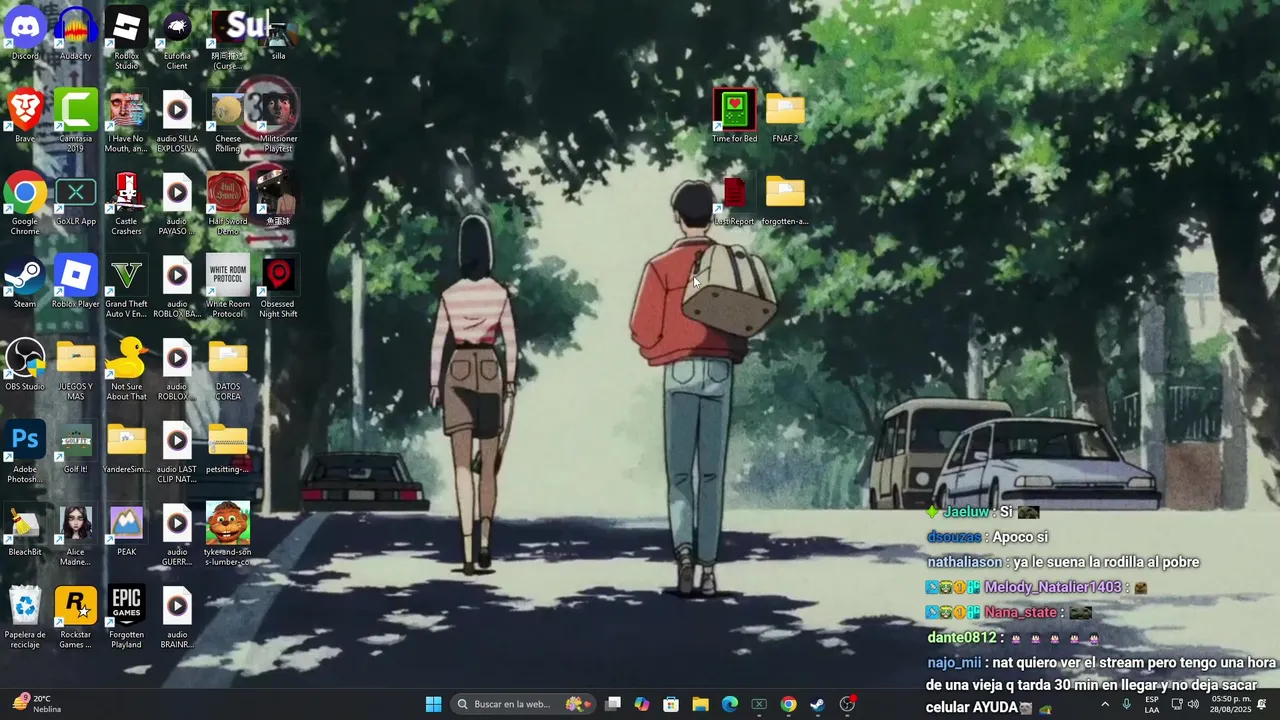Select the 'Not Sure About That' duck icon
Image resolution: width=1280 pixels, height=720 pixels.
click(x=127, y=370)
